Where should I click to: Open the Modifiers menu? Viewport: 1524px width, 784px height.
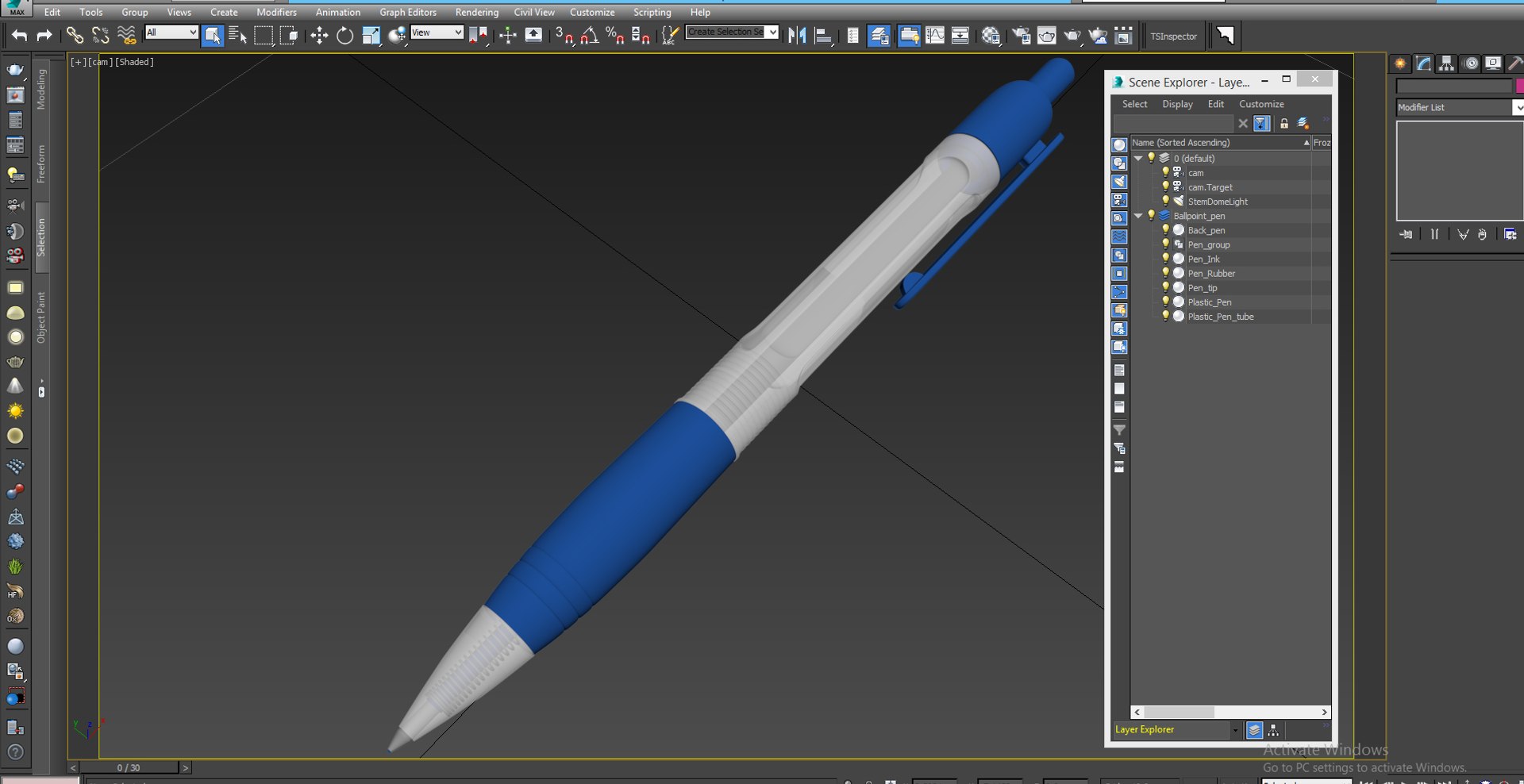(276, 12)
